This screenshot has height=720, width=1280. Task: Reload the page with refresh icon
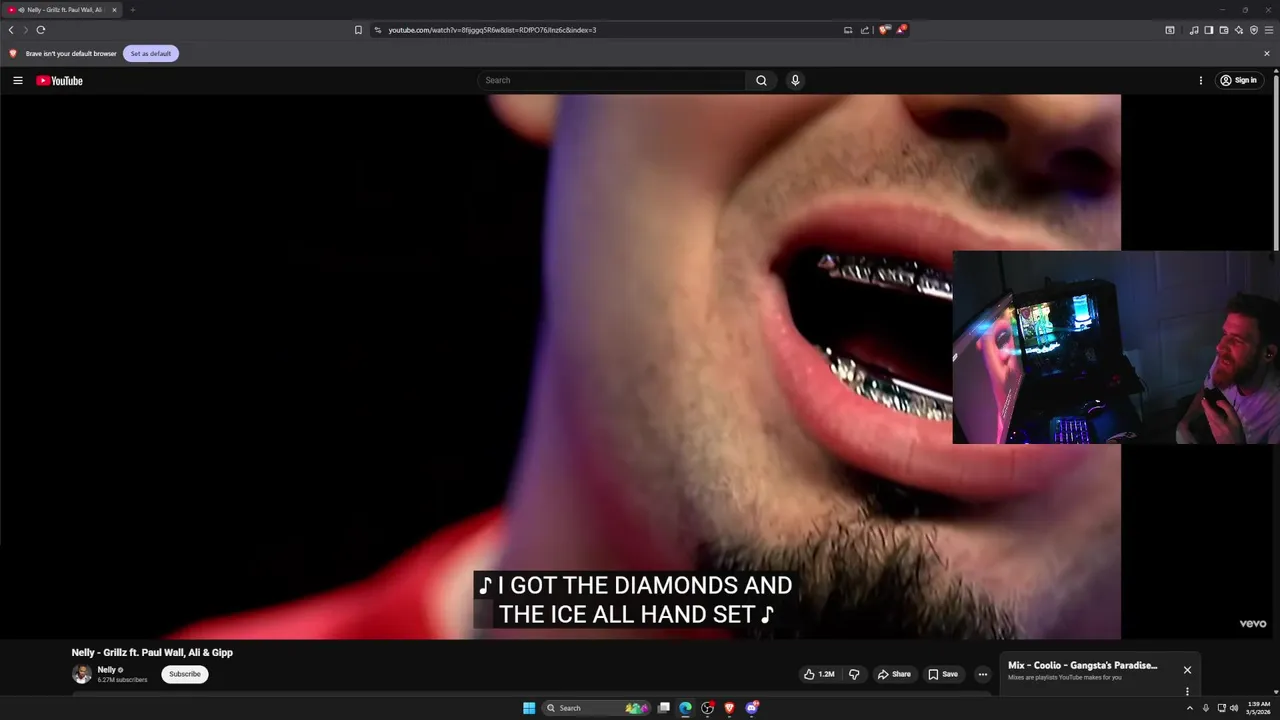click(41, 30)
